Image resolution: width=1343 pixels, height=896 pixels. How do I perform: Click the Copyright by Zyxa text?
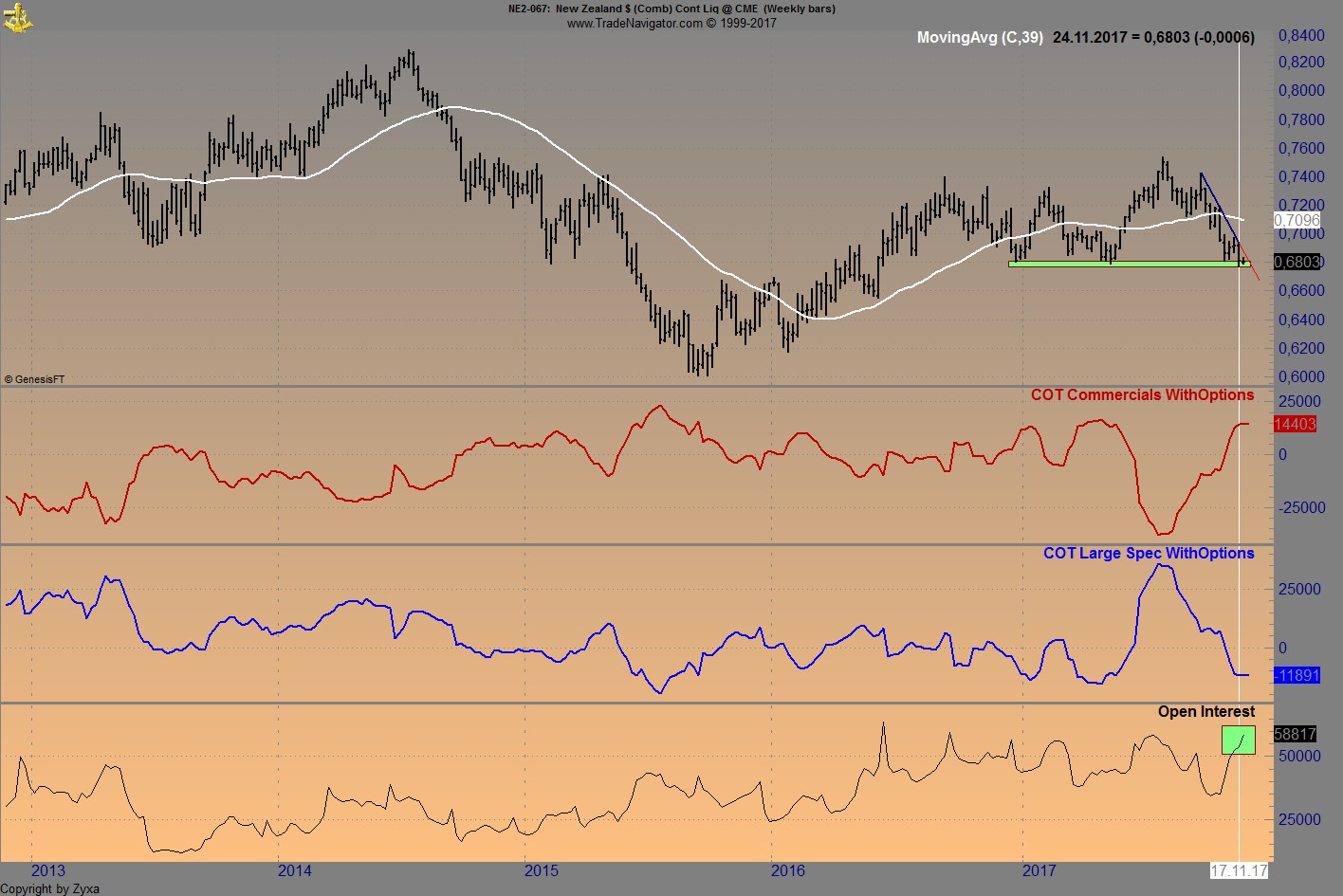[x=49, y=889]
